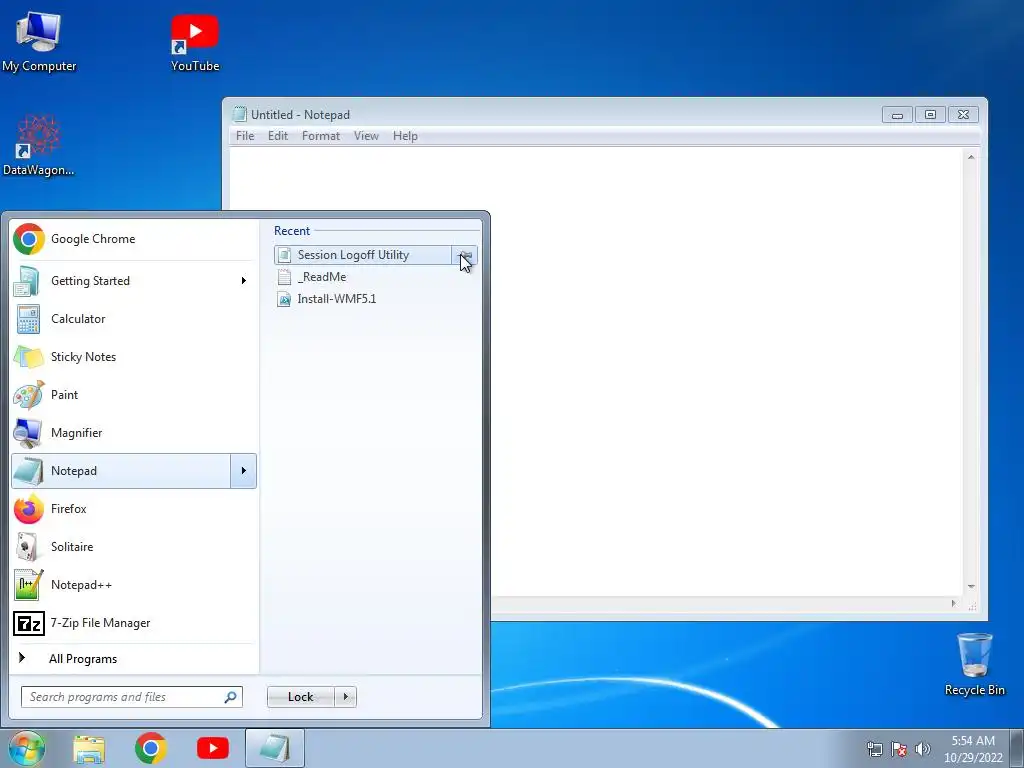Click the Lock button
1024x768 pixels.
pos(301,697)
